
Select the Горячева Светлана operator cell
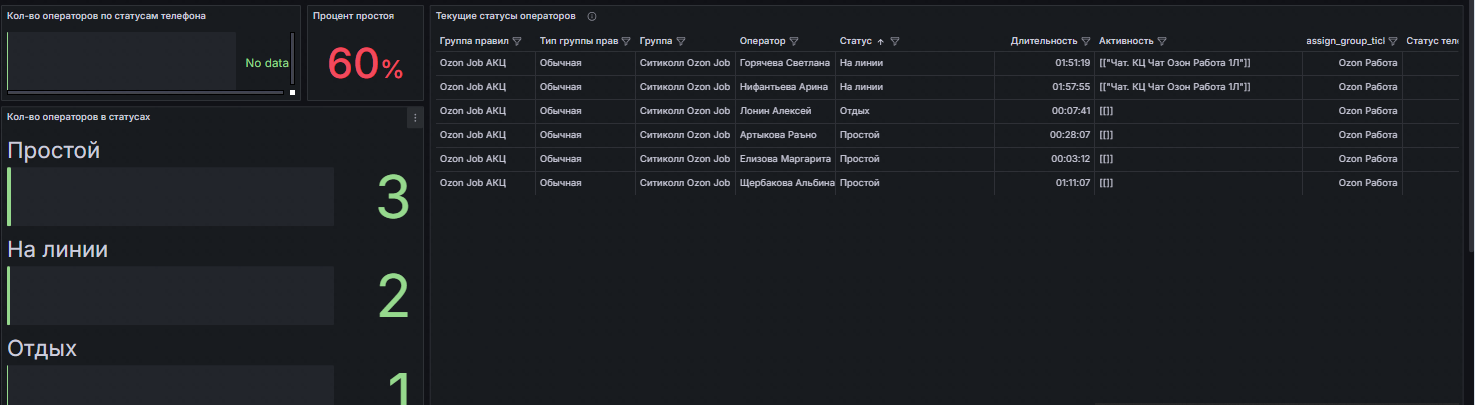pyautogui.click(x=785, y=63)
